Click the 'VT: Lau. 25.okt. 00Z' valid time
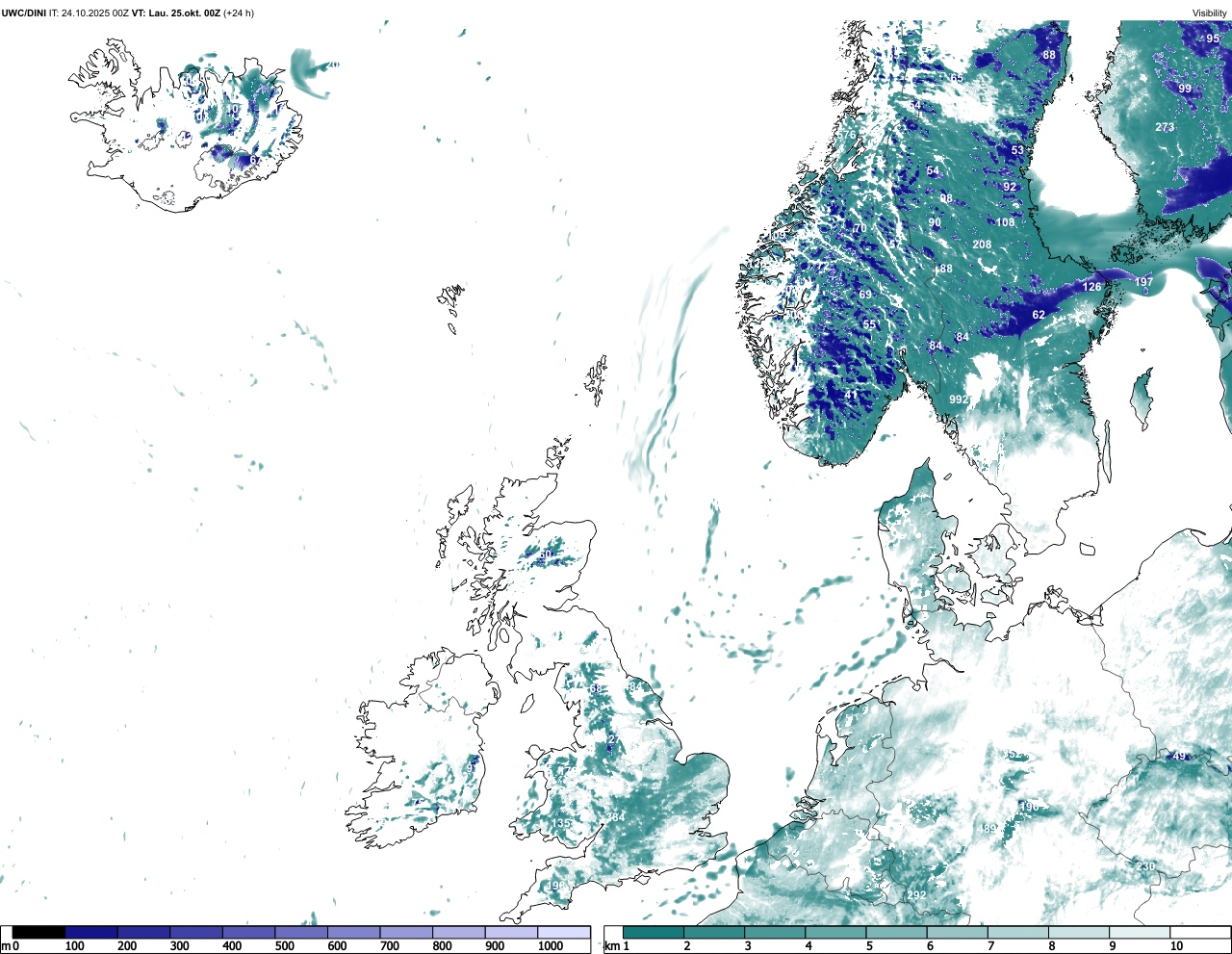Screen dimensions: 1232x954 pyautogui.click(x=176, y=13)
